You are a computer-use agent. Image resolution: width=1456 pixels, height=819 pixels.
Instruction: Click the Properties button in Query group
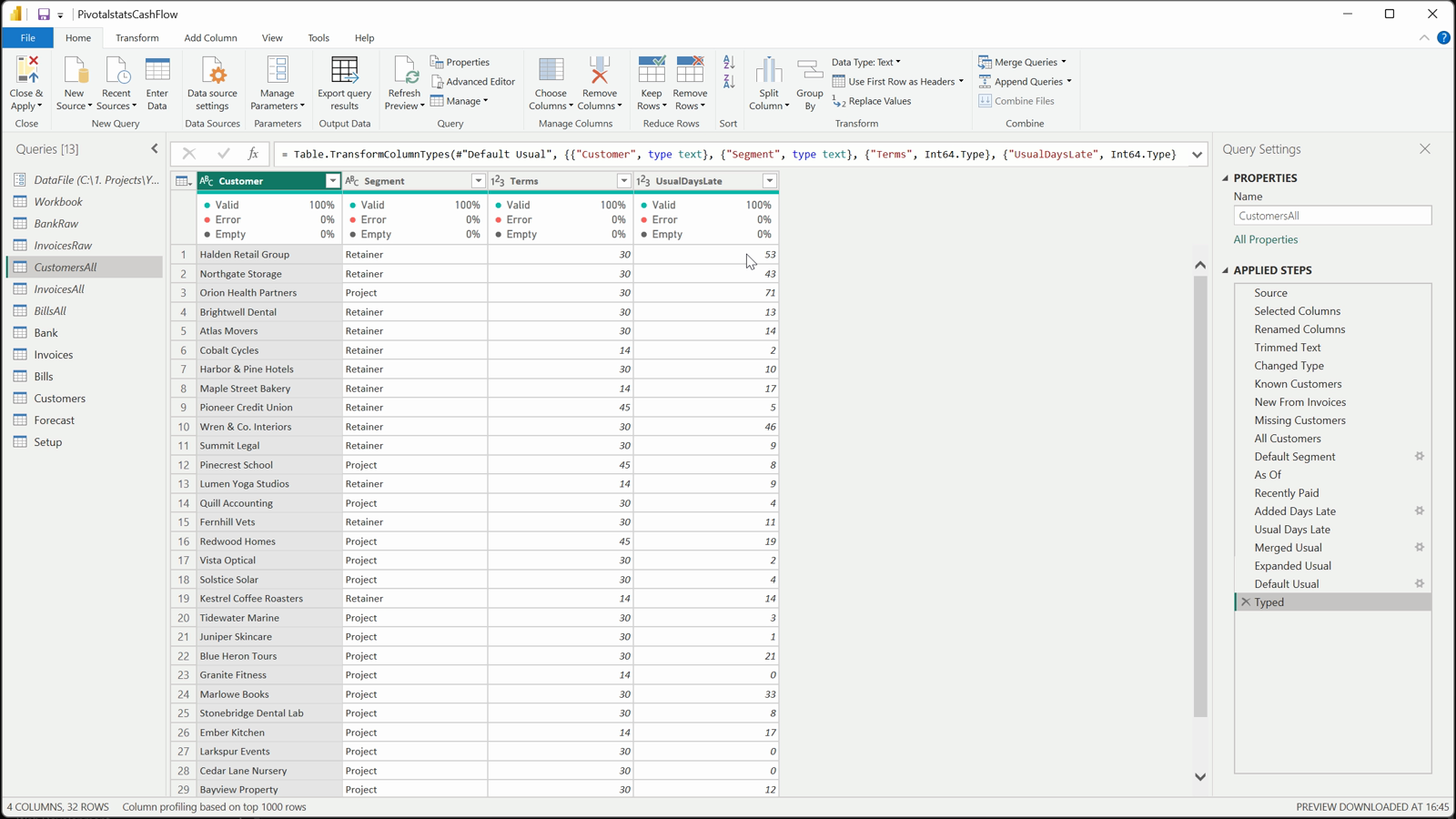click(460, 62)
